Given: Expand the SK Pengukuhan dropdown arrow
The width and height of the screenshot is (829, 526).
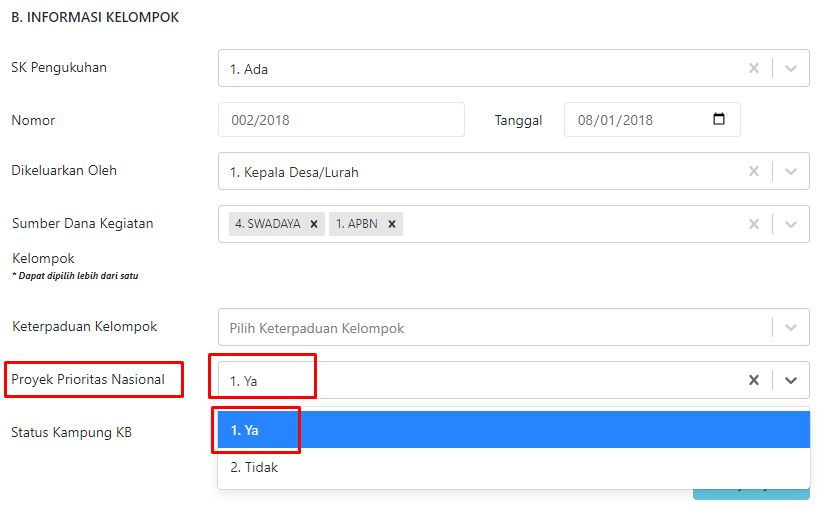Looking at the screenshot, I should [x=791, y=68].
